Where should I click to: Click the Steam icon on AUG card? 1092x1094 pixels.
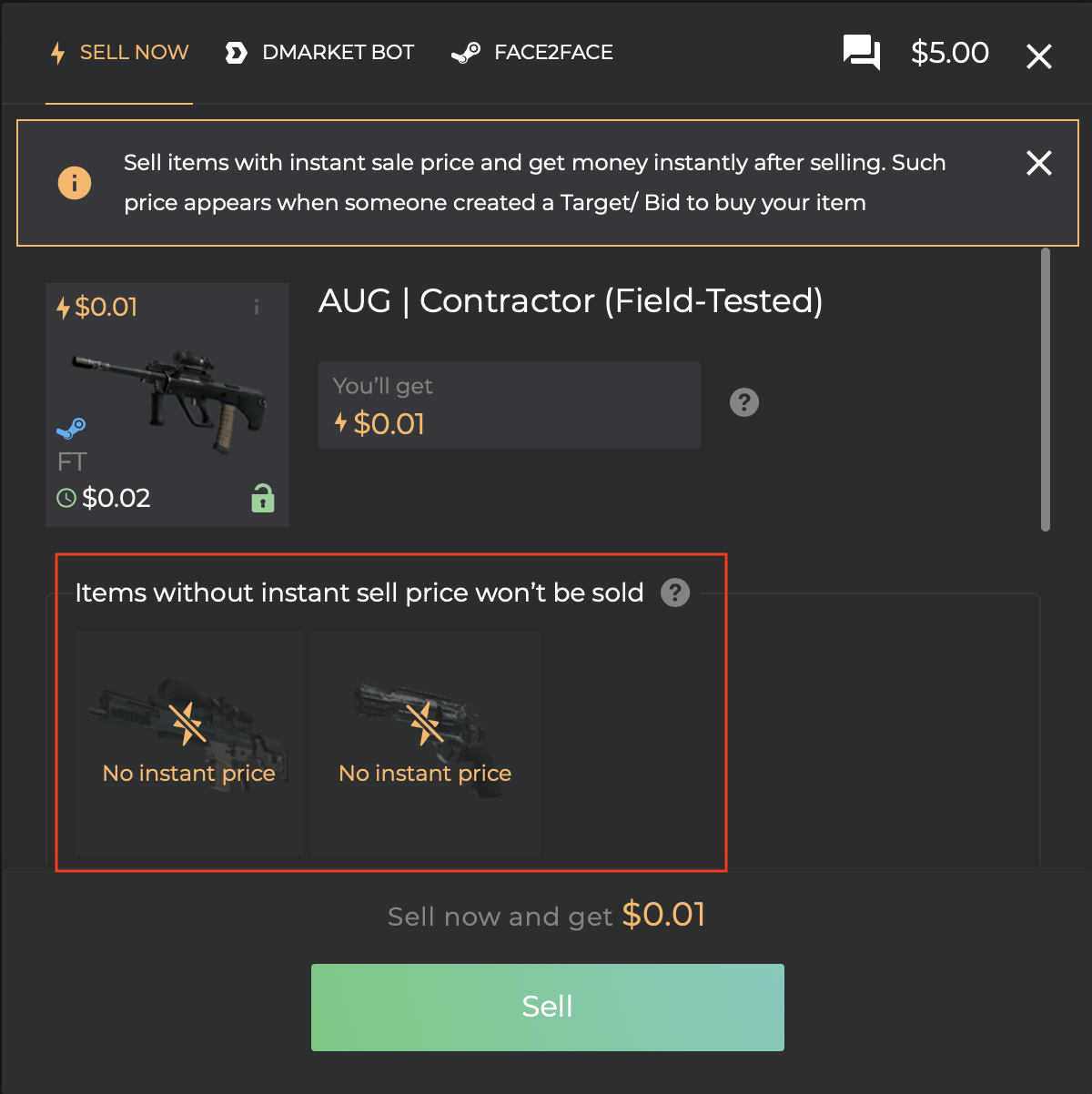click(71, 428)
